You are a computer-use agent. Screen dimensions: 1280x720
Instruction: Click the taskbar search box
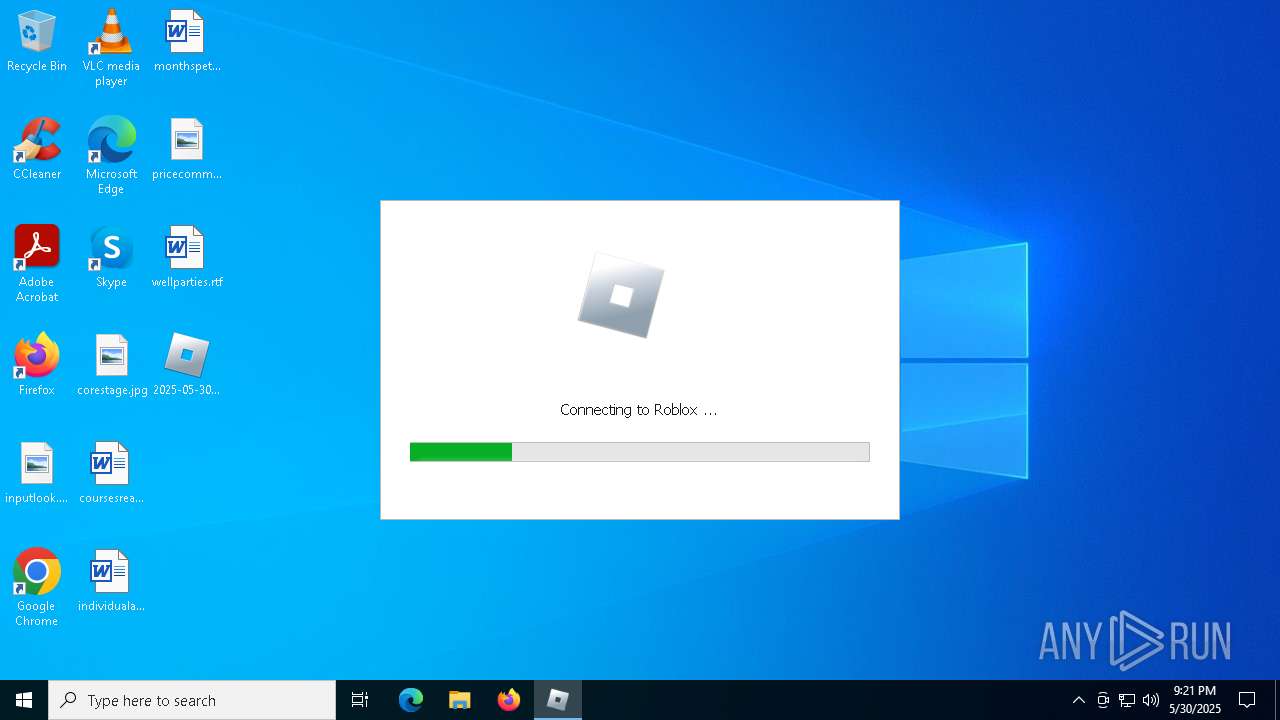tap(192, 700)
